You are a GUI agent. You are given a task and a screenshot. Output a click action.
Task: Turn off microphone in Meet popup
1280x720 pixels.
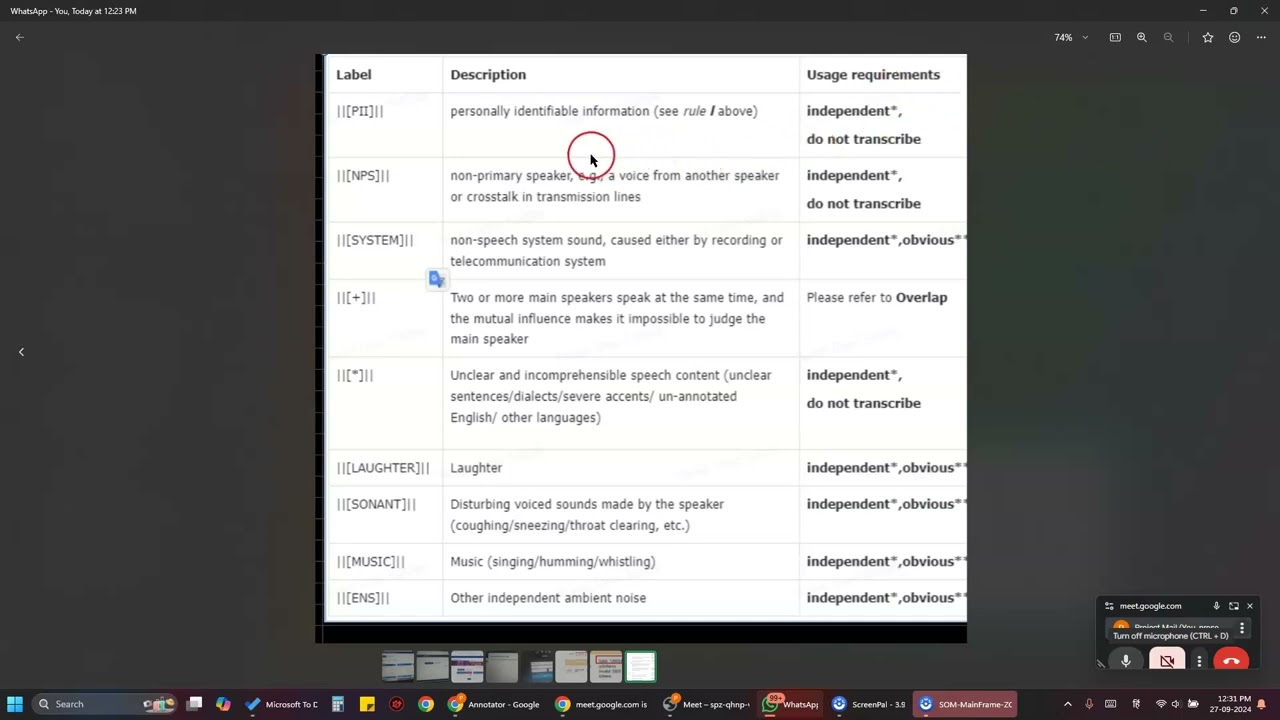tap(1126, 661)
